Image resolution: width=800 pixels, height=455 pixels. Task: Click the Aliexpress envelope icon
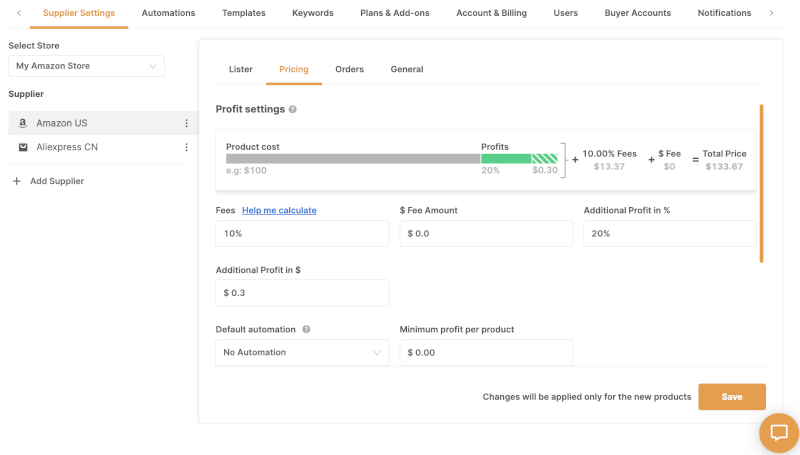click(x=23, y=147)
